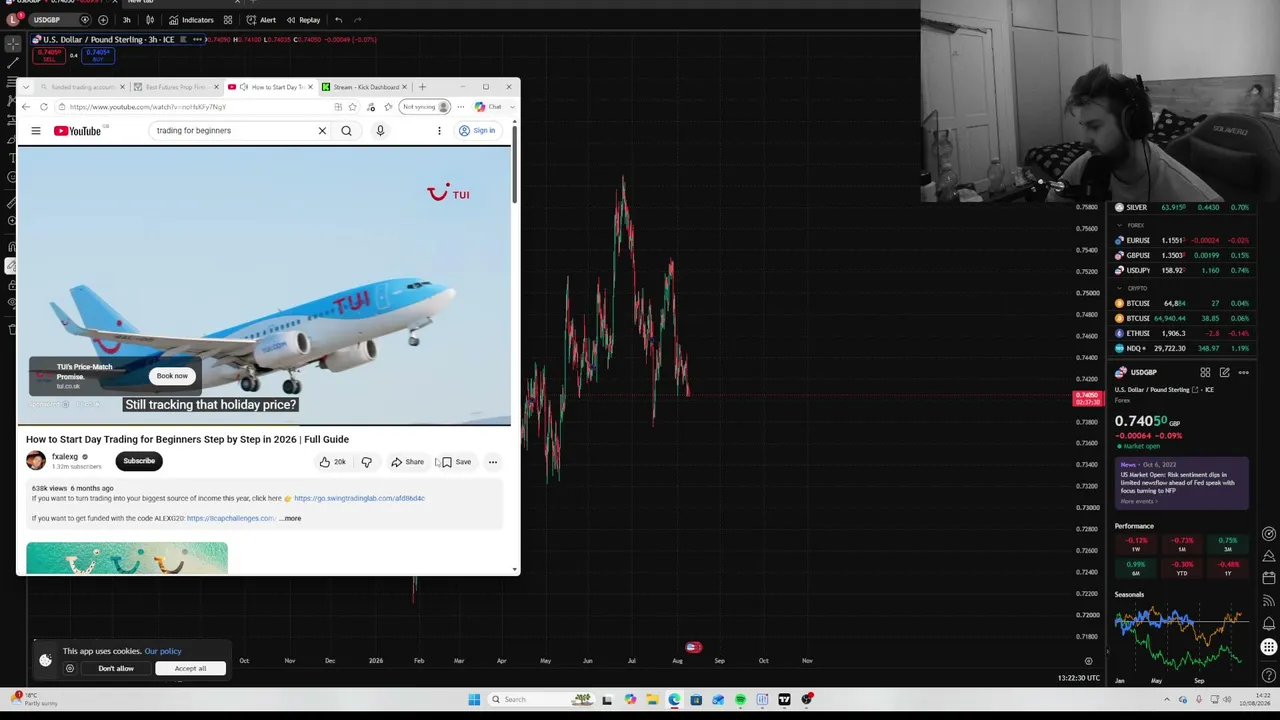Image resolution: width=1280 pixels, height=720 pixels.
Task: Expand the video description with more
Action: [x=289, y=519]
